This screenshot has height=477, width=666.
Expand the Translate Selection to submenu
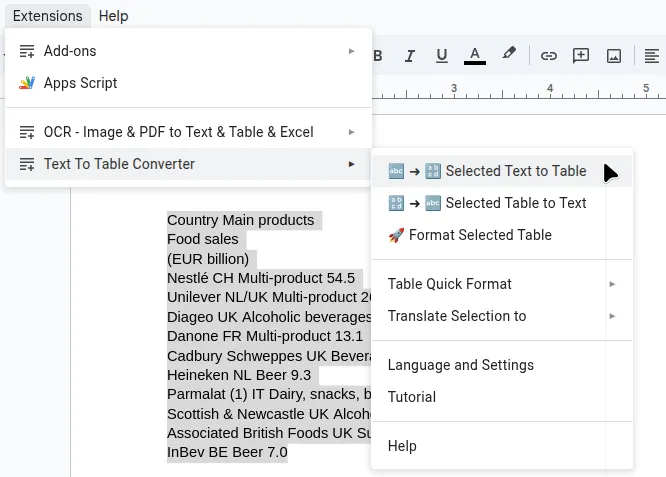point(612,316)
